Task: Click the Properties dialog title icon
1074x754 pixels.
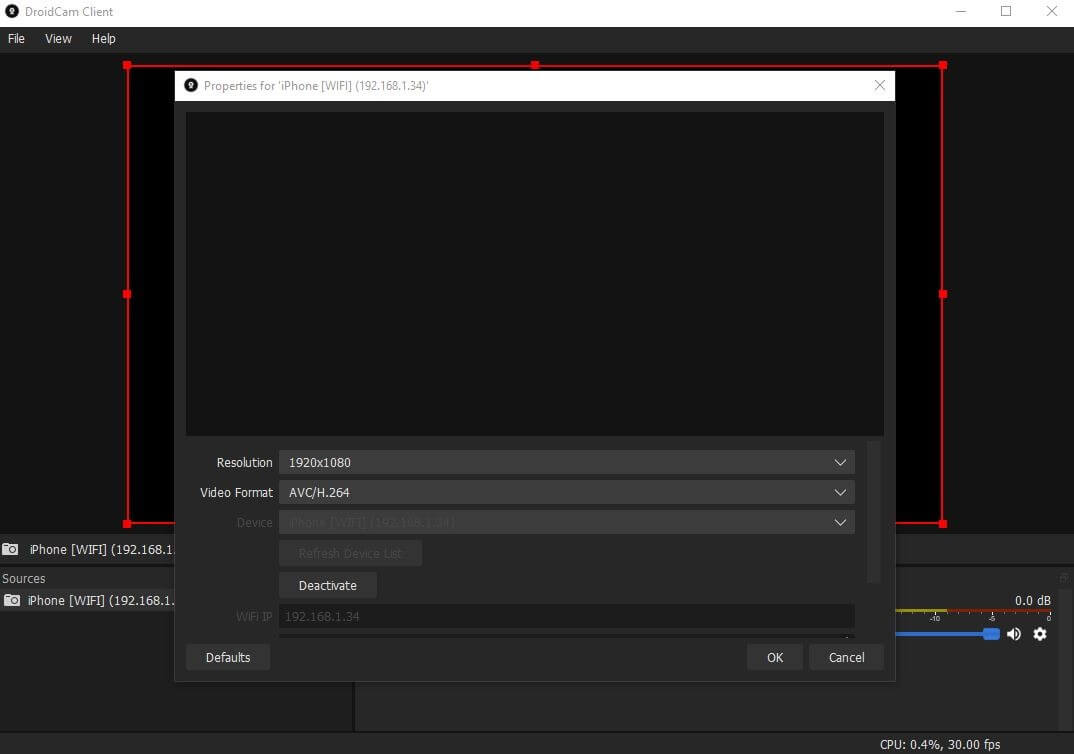Action: (191, 86)
